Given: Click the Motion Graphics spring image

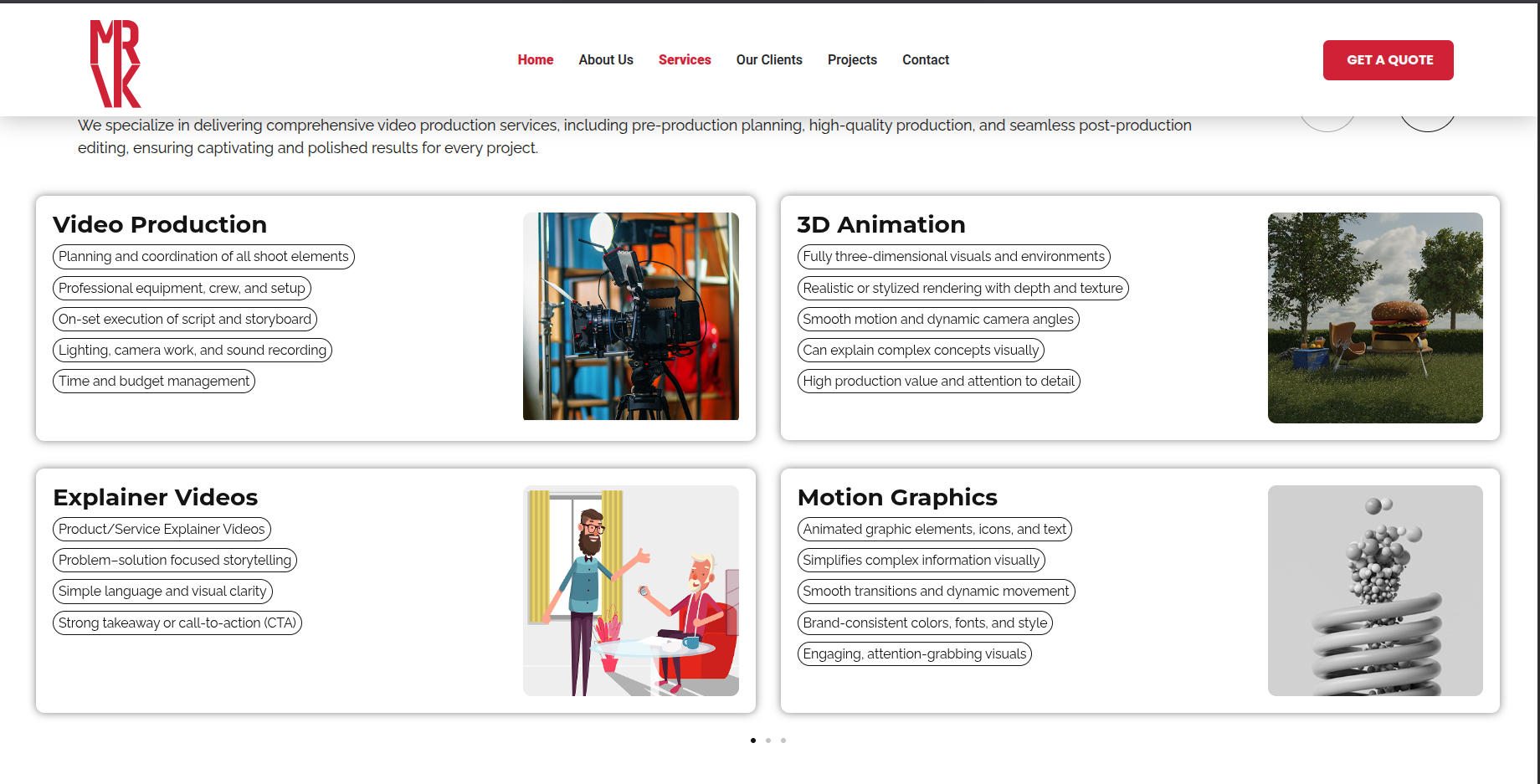Looking at the screenshot, I should coord(1374,591).
